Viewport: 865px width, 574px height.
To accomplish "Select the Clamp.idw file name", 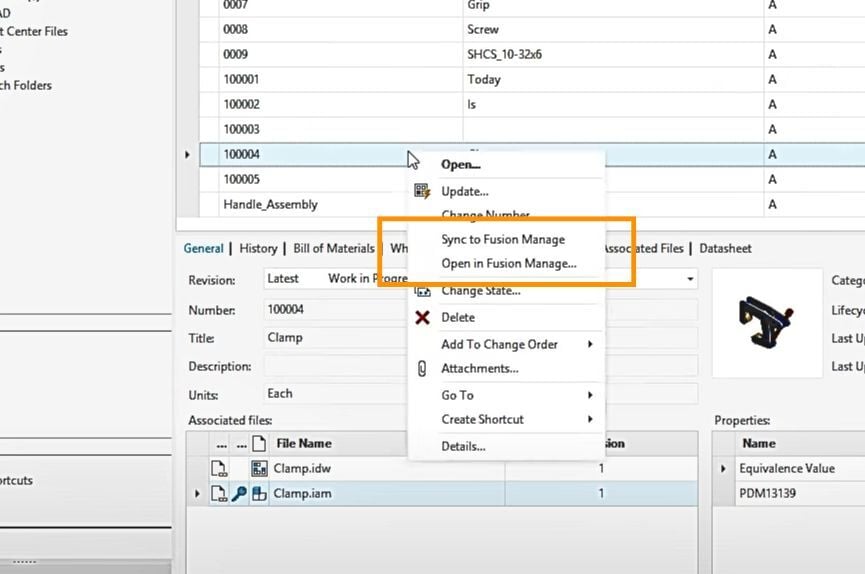I will coord(302,469).
